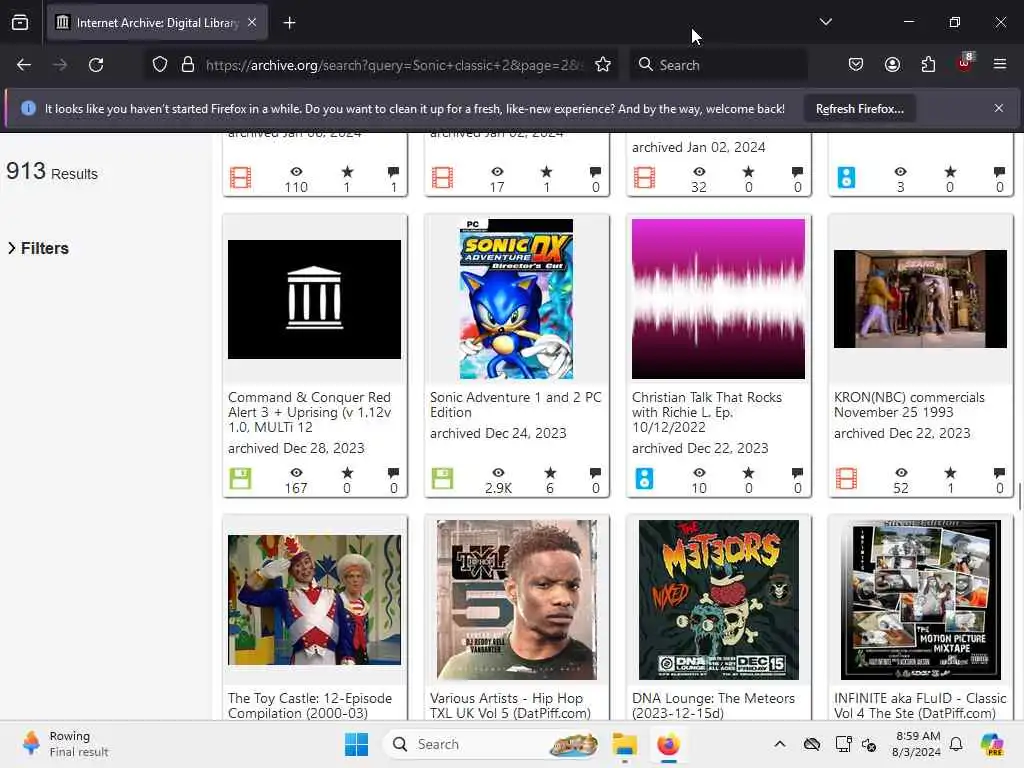This screenshot has height=768, width=1024.
Task: Open the Rowing news widget
Action: 63,744
